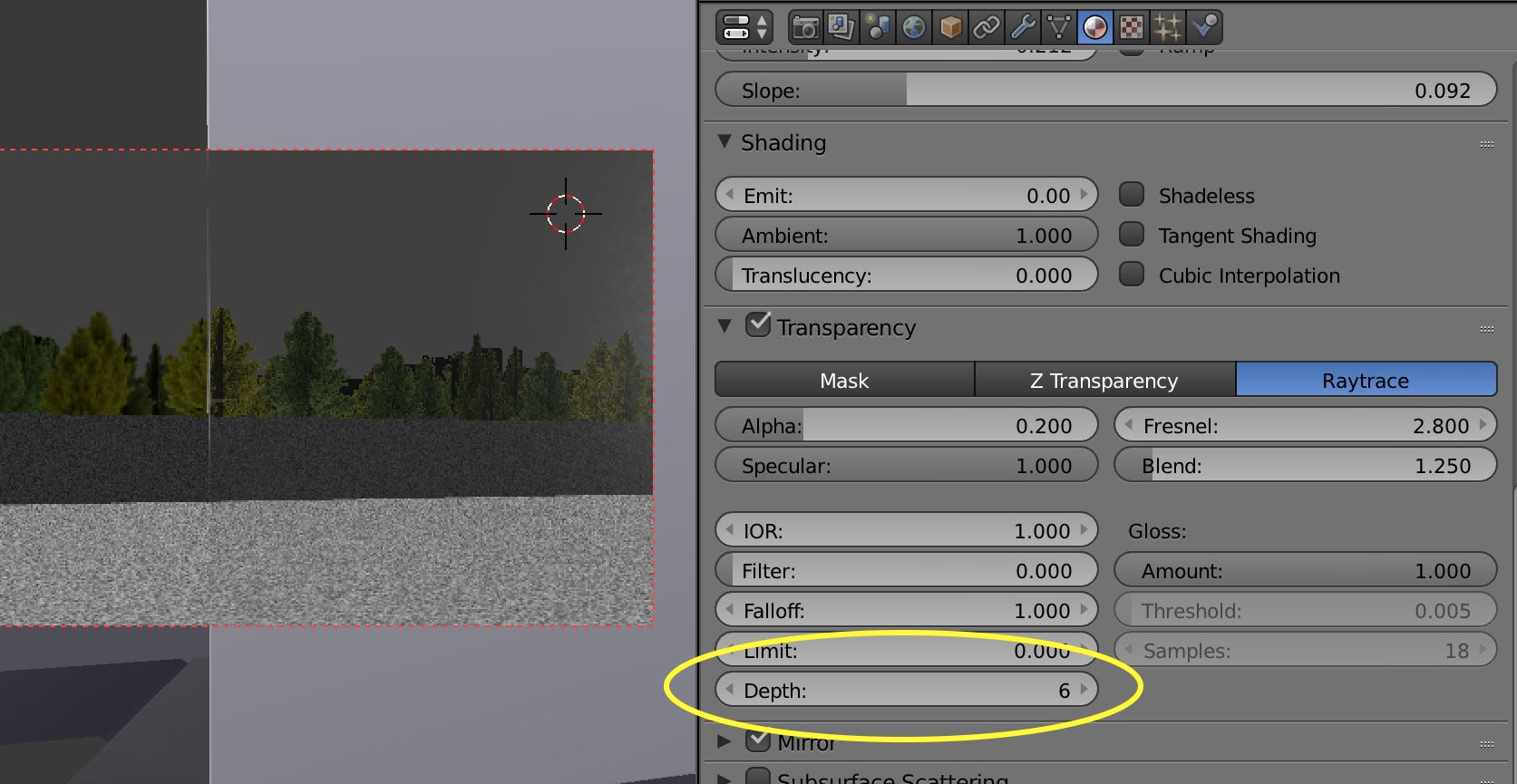Viewport: 1517px width, 784px height.
Task: Open the Physics properties tab
Action: click(x=1204, y=27)
